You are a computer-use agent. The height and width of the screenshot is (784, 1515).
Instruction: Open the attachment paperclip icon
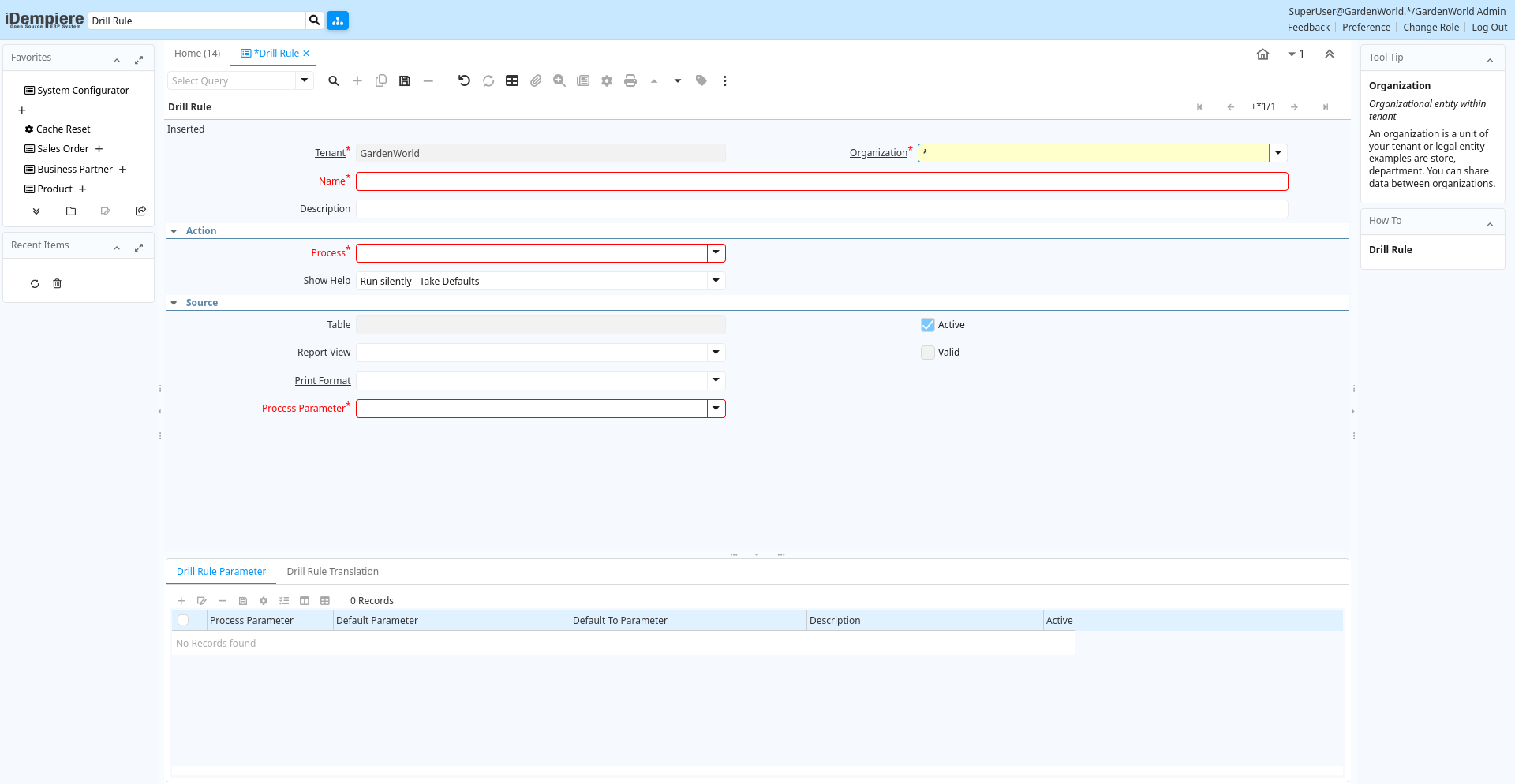click(536, 80)
